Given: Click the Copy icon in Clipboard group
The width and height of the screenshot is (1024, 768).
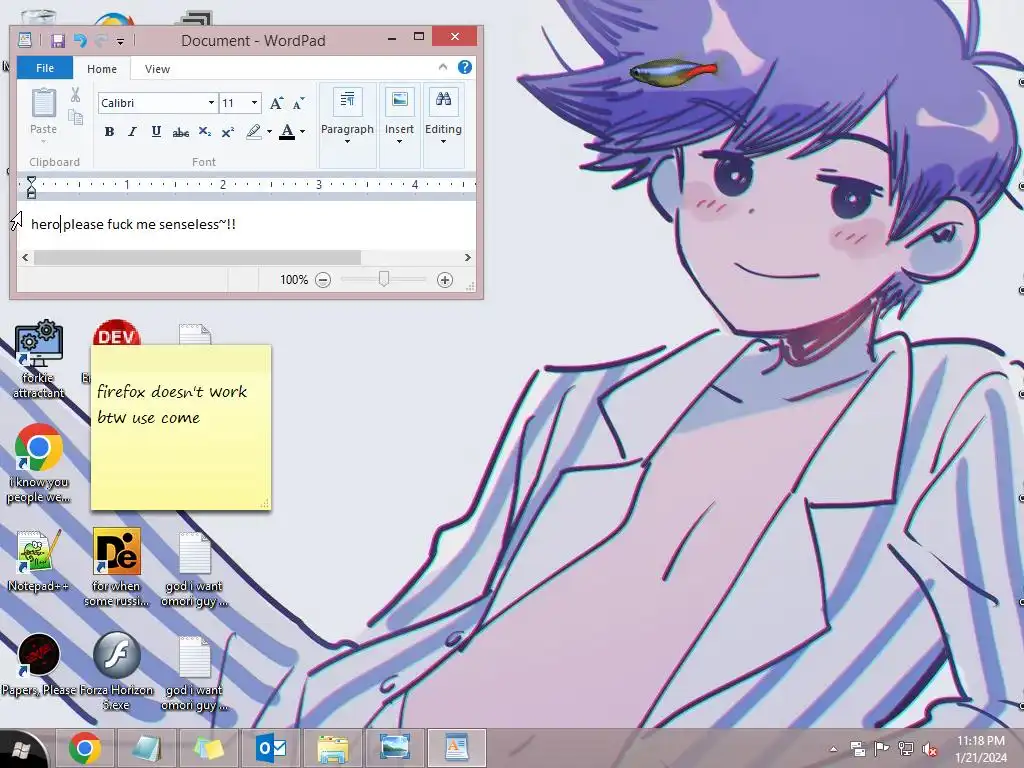Looking at the screenshot, I should [76, 118].
